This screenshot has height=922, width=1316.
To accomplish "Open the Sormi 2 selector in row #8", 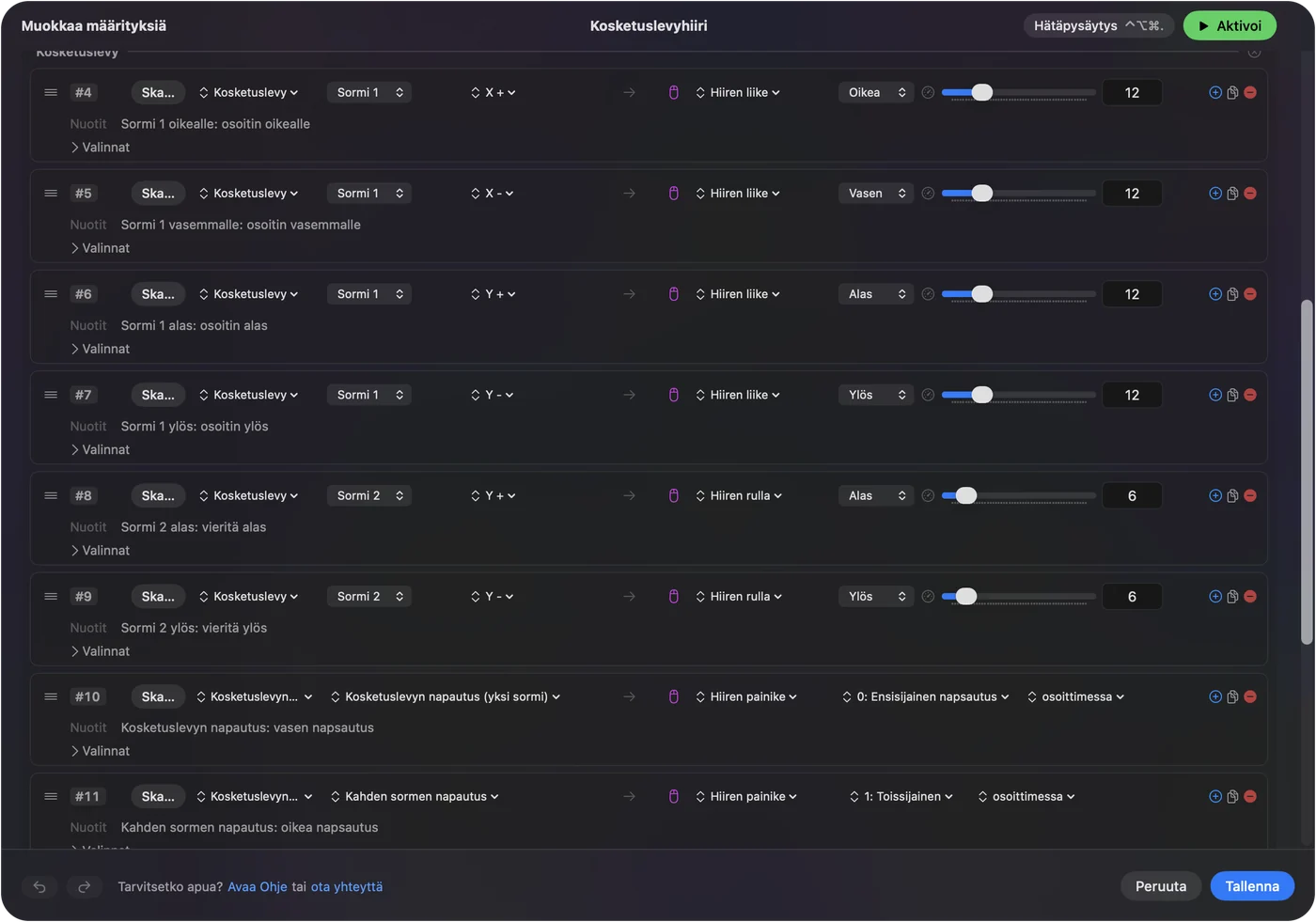I will [369, 495].
